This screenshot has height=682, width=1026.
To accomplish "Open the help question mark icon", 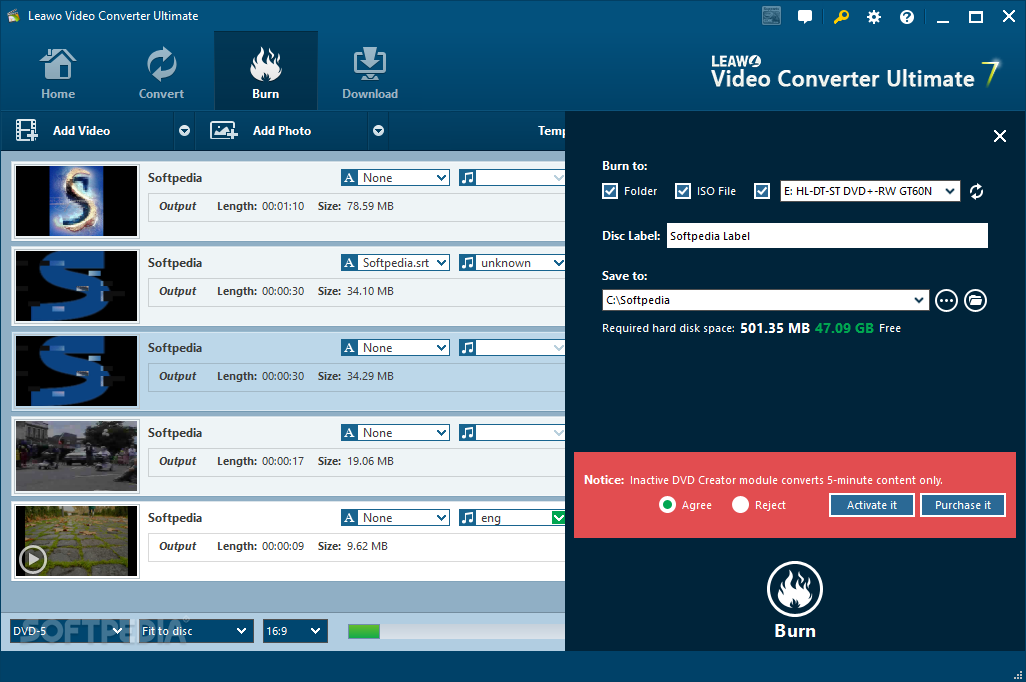I will pyautogui.click(x=907, y=17).
